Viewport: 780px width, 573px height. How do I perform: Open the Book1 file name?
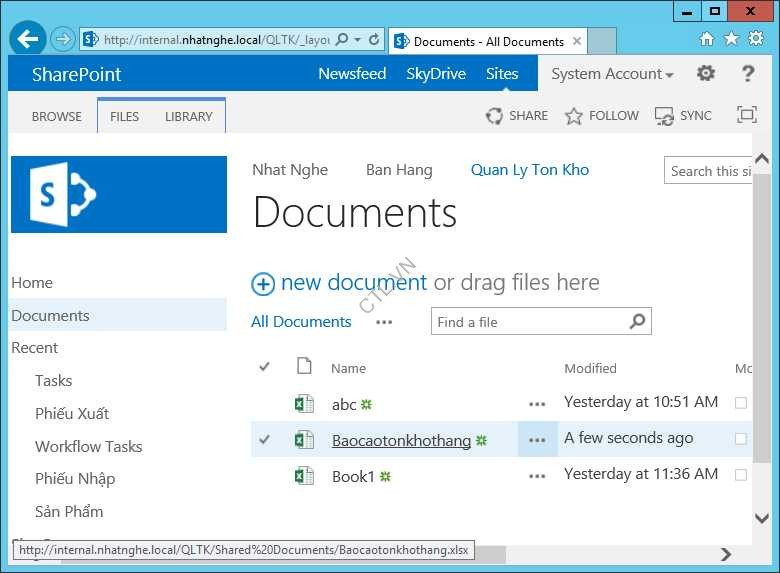point(353,477)
